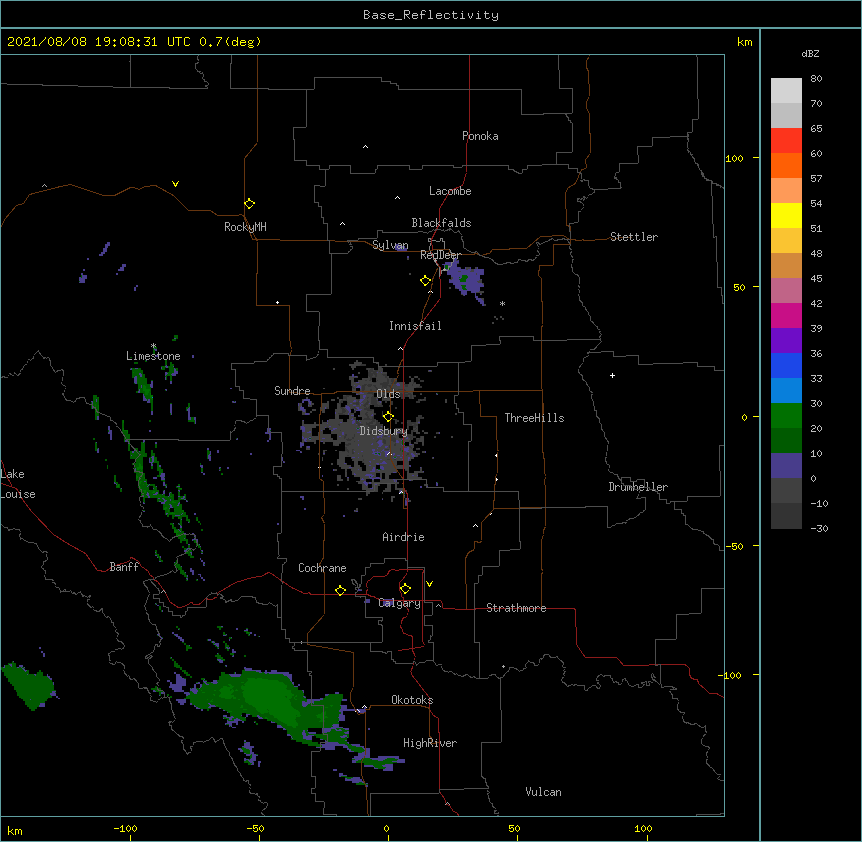Image resolution: width=862 pixels, height=842 pixels.
Task: Click the Sundre label
Action: tap(292, 391)
